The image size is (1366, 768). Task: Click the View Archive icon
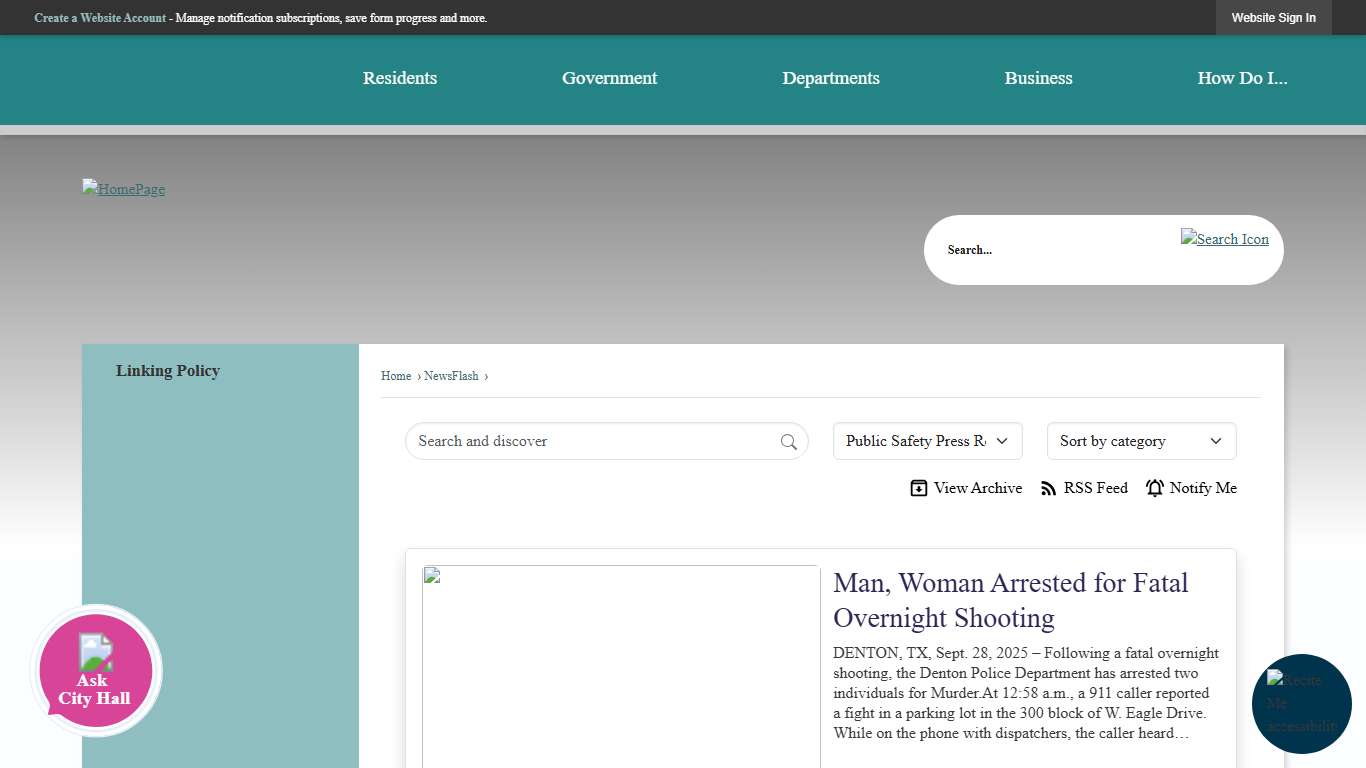coord(918,488)
